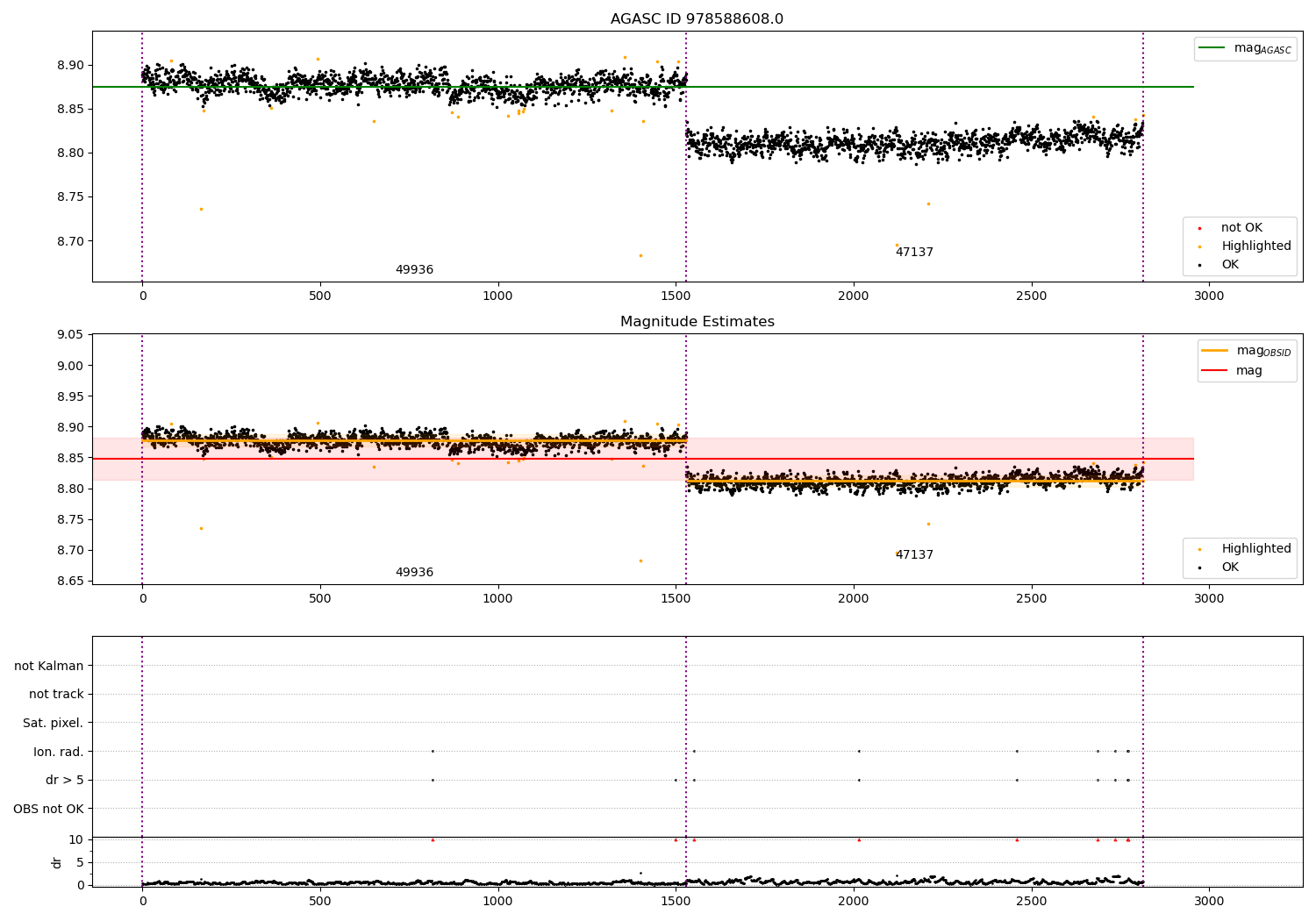Image resolution: width=1316 pixels, height=921 pixels.
Task: Click the 'OBS not OK' y-axis label
Action: click(49, 809)
